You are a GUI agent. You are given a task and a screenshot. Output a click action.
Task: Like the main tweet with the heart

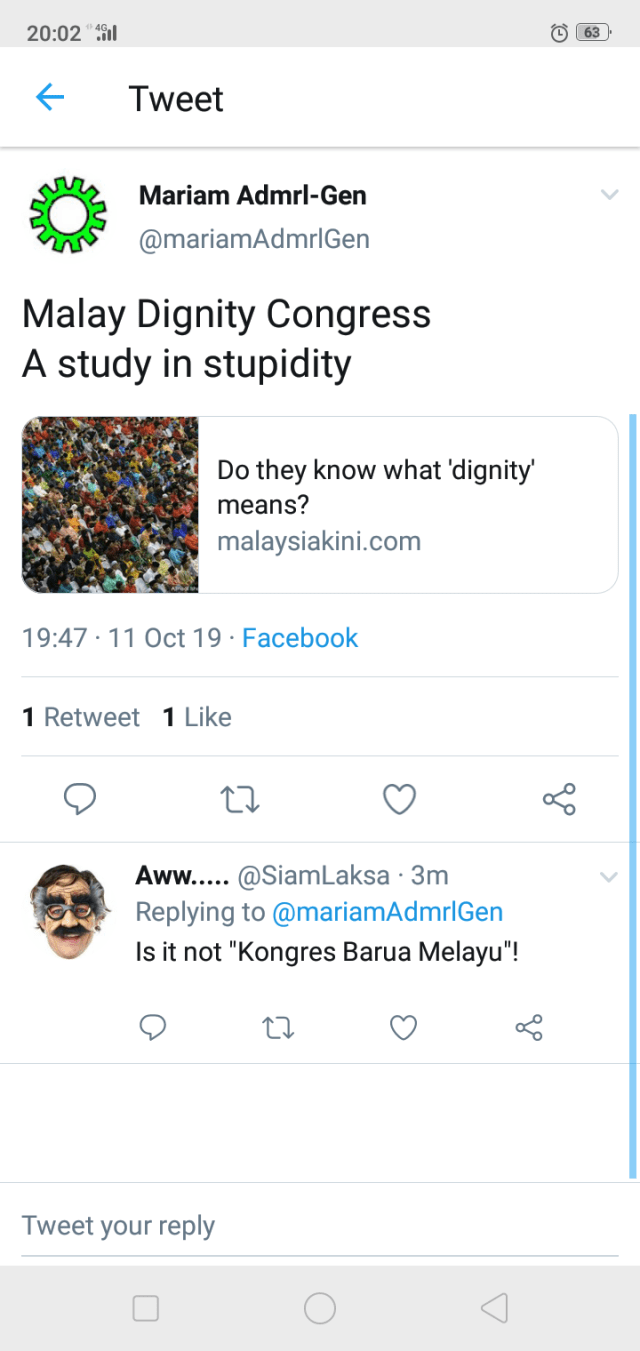click(399, 799)
